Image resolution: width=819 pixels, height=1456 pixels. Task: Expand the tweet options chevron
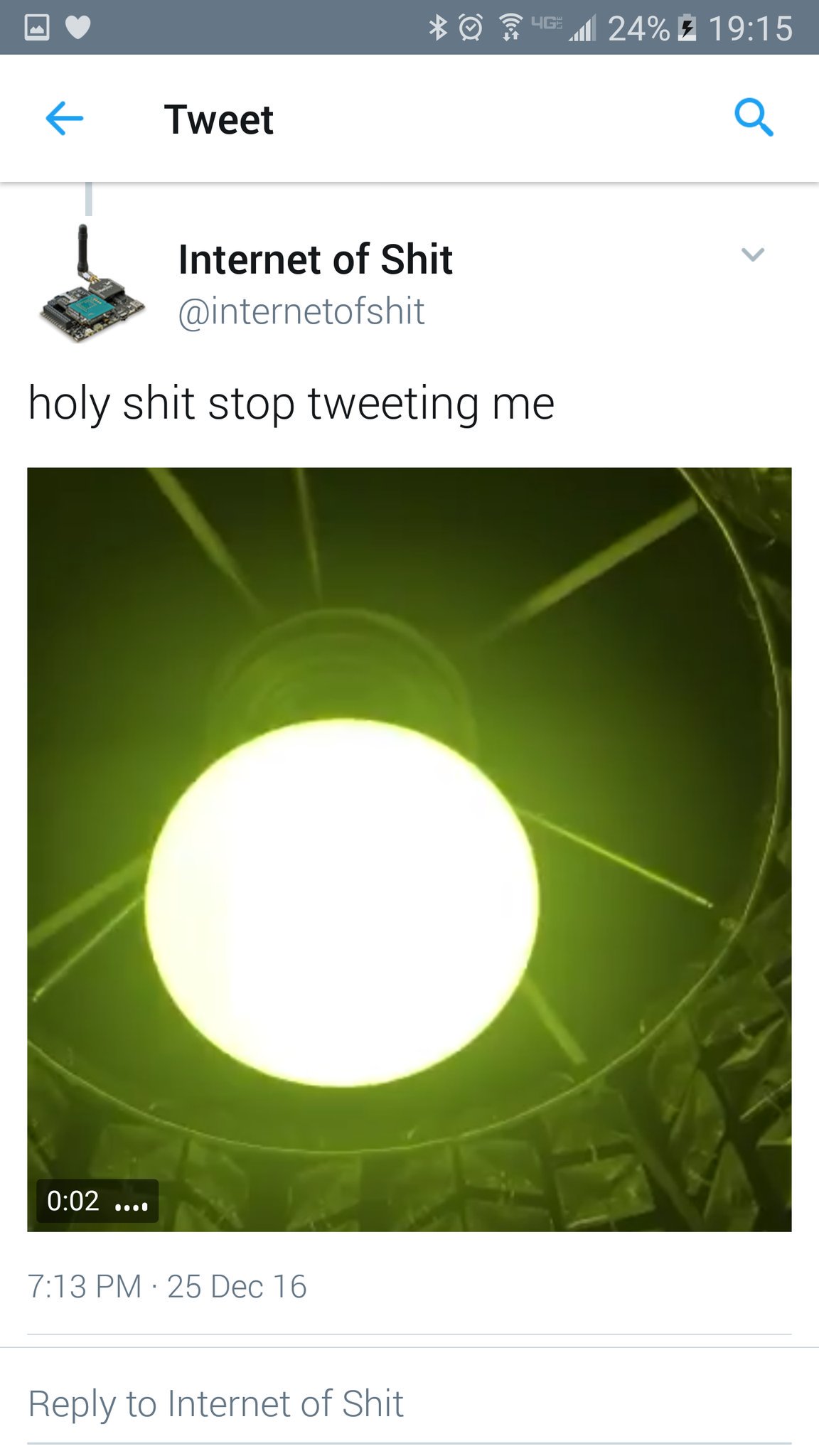pos(752,255)
